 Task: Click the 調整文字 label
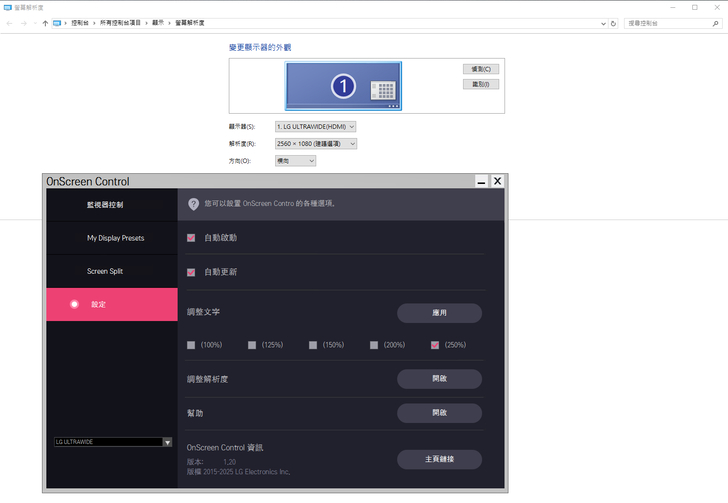(x=203, y=312)
